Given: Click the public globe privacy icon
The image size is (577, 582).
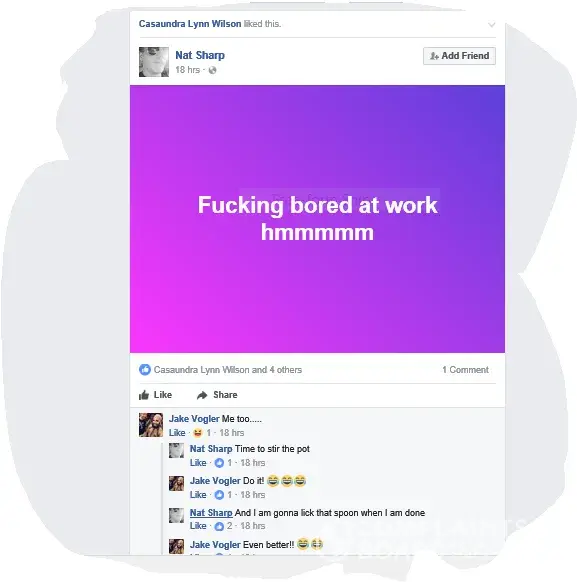Looking at the screenshot, I should coord(212,70).
